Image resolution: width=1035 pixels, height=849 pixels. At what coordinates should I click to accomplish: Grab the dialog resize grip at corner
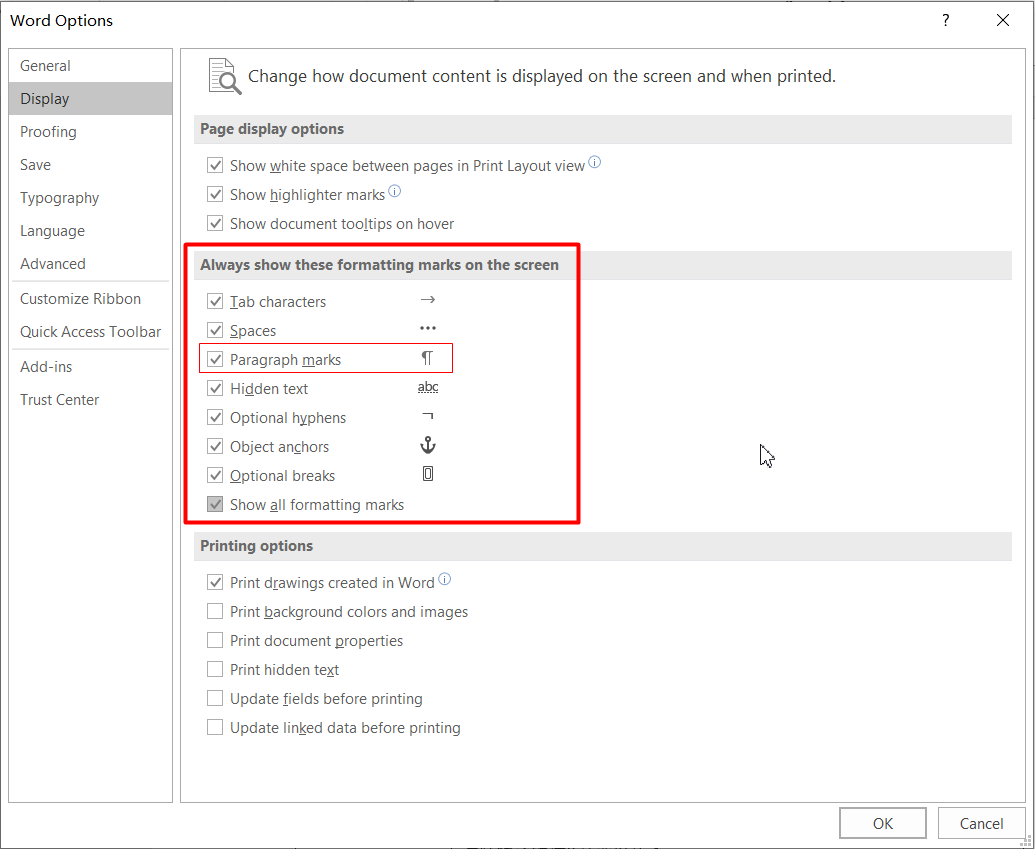pos(1026,841)
